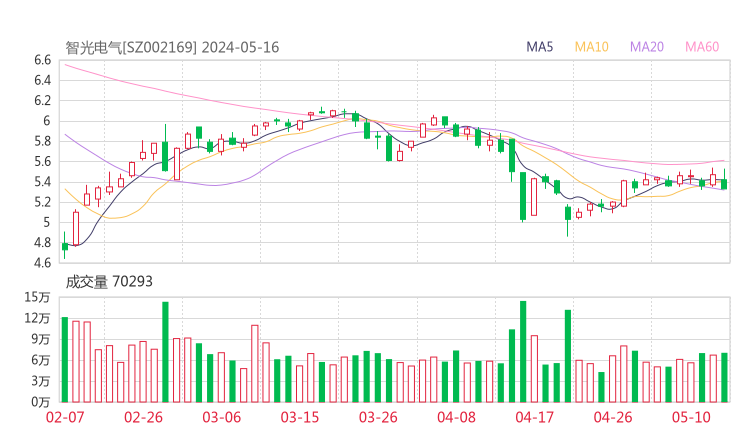The height and width of the screenshot is (440, 740).
Task: Click the 5.6 price axis label
Action: coord(42,161)
